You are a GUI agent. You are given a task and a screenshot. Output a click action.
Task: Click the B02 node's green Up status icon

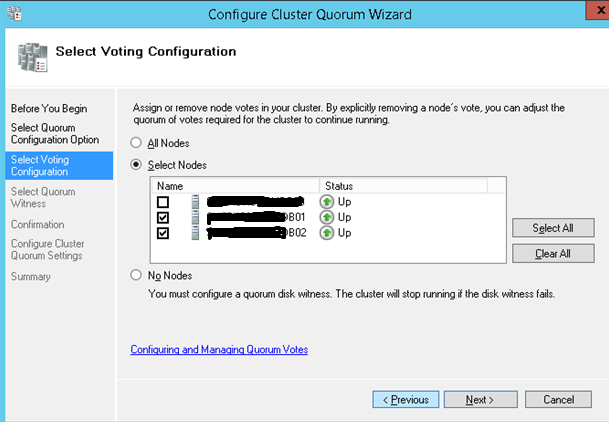(327, 233)
